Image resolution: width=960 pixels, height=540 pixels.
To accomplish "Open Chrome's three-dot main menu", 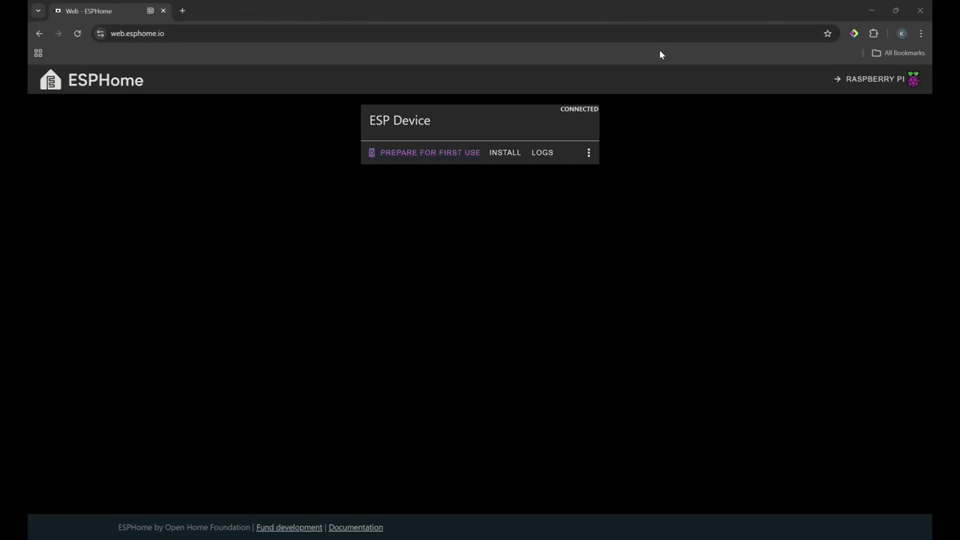I will click(921, 34).
